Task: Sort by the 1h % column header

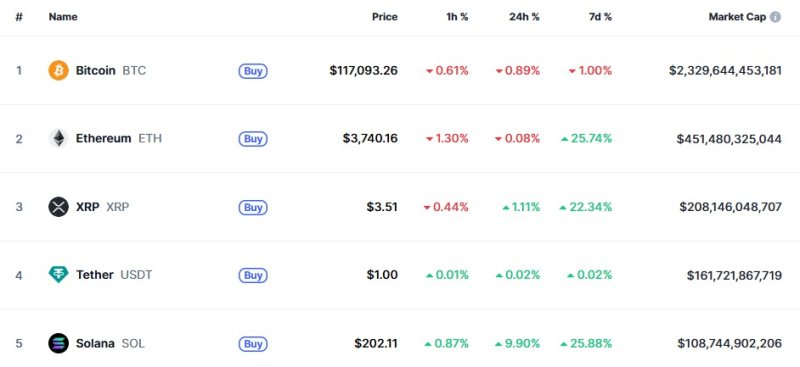Action: tap(457, 17)
